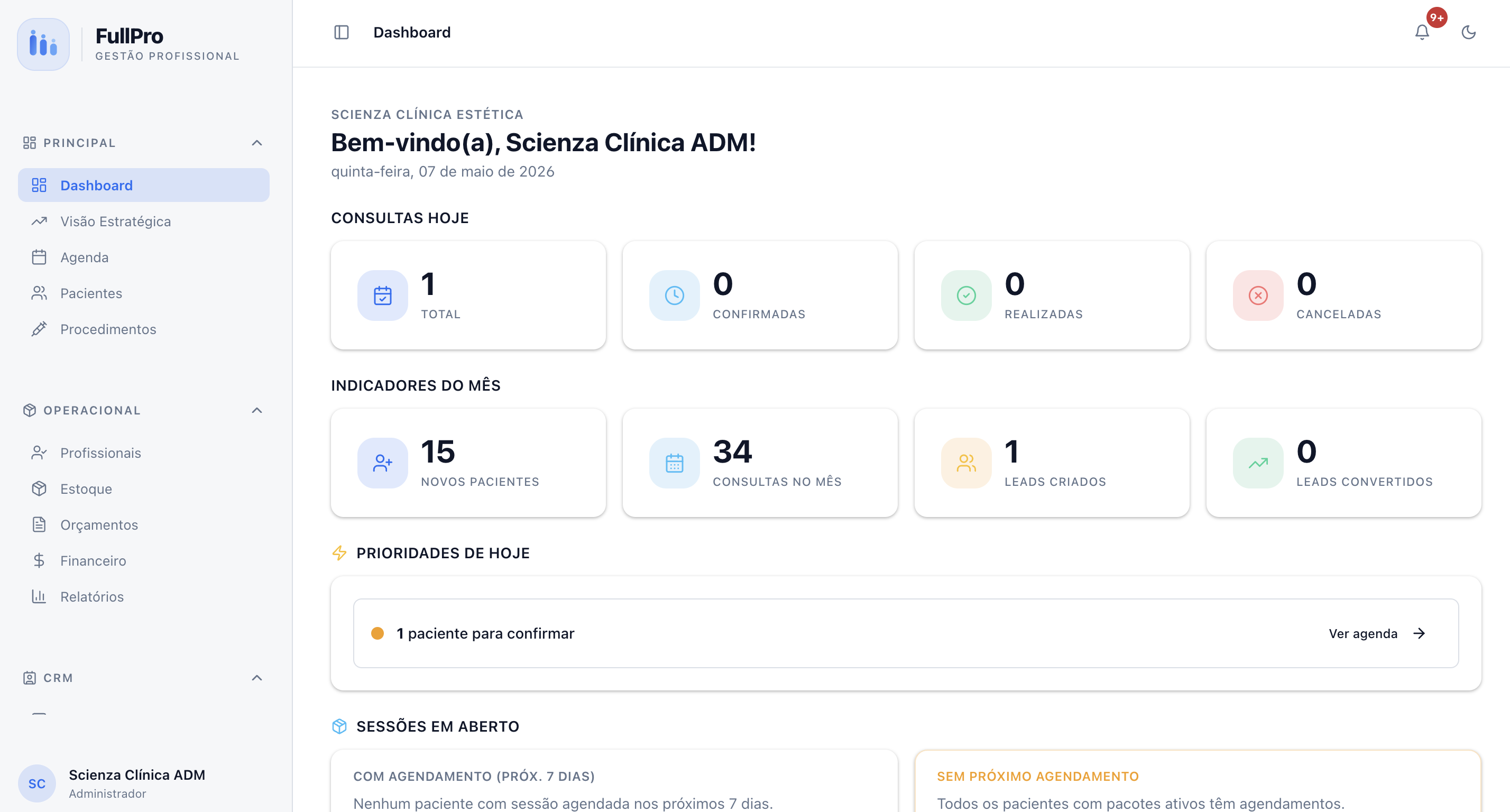
Task: Click the Financeiro dollar icon
Action: [39, 560]
